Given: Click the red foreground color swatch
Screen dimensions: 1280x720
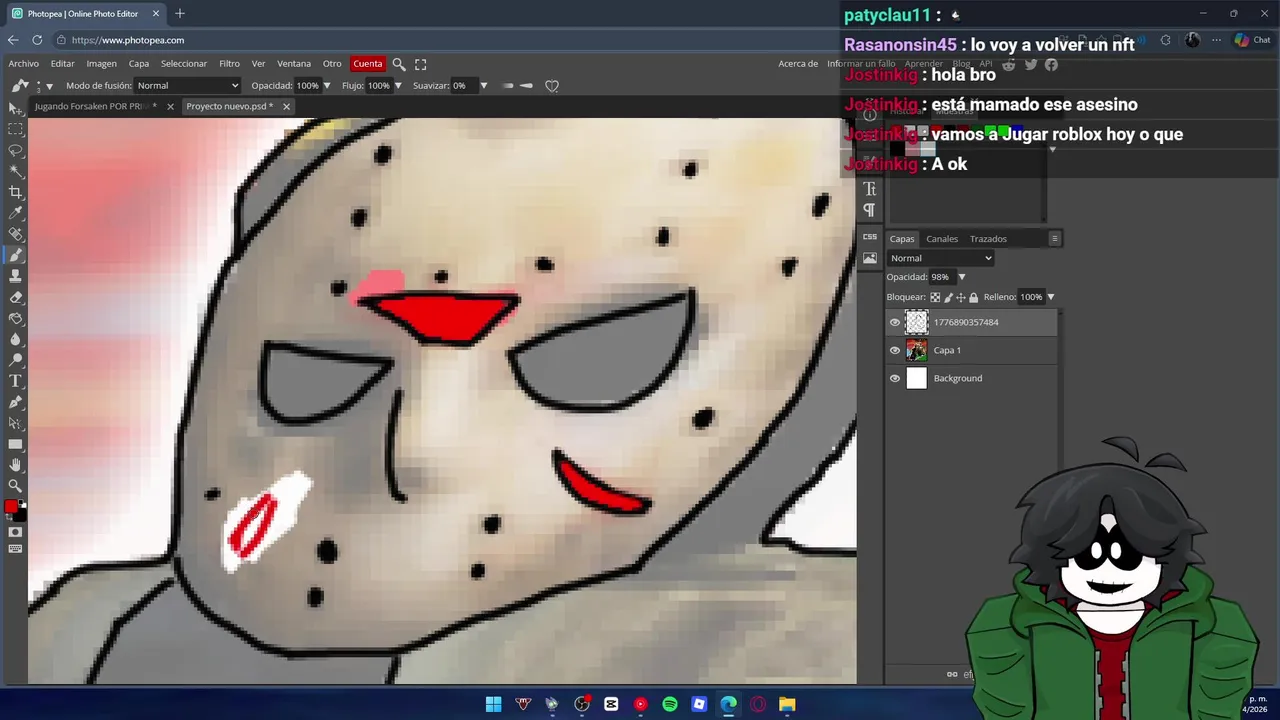Looking at the screenshot, I should click(11, 507).
